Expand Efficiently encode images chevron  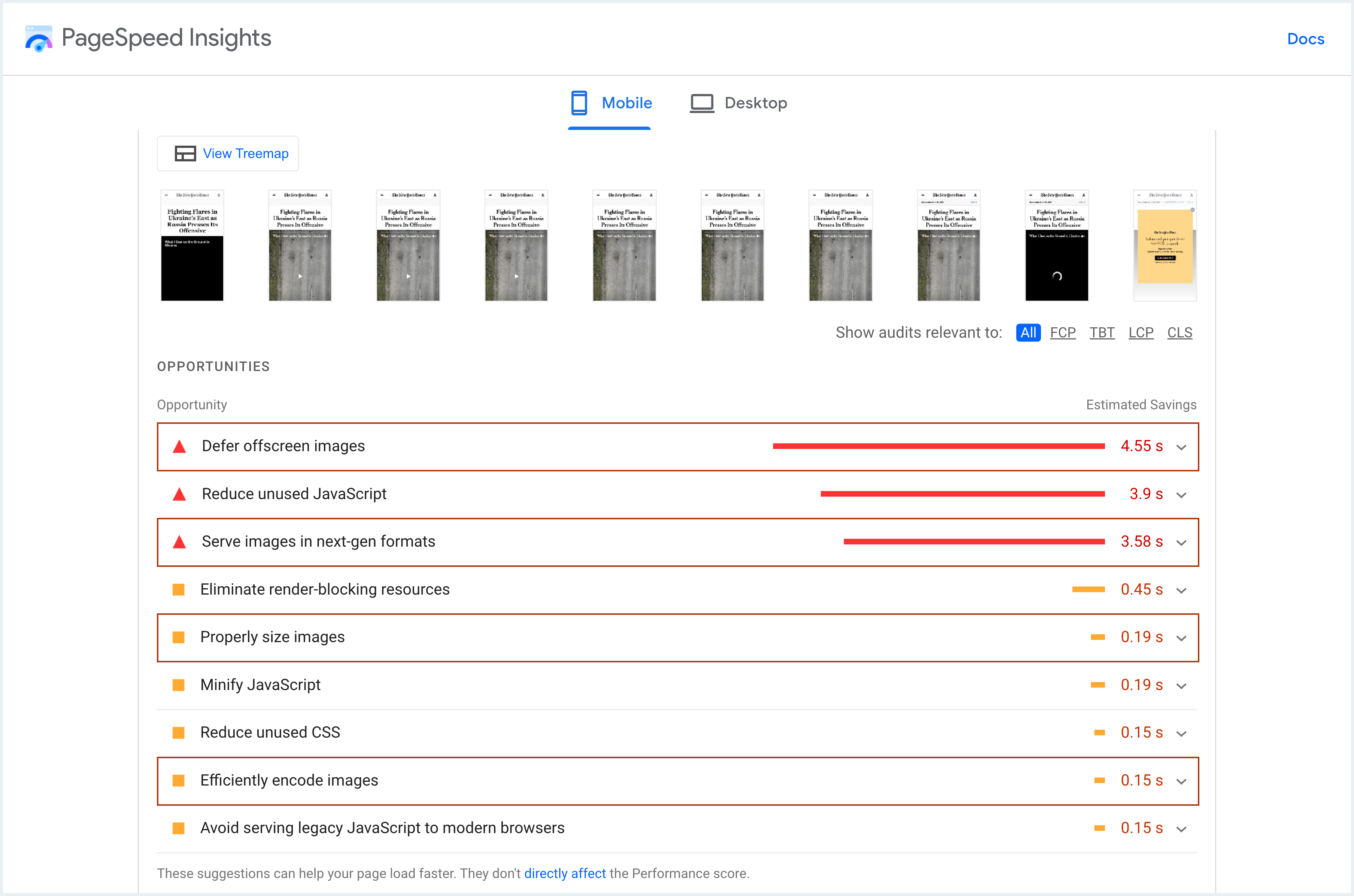1181,781
